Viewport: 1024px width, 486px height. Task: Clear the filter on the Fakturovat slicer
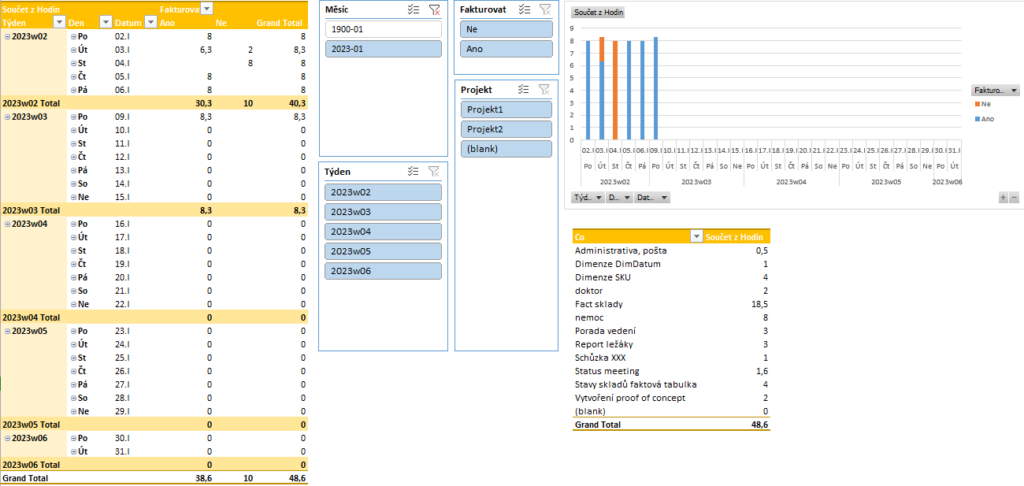click(544, 9)
